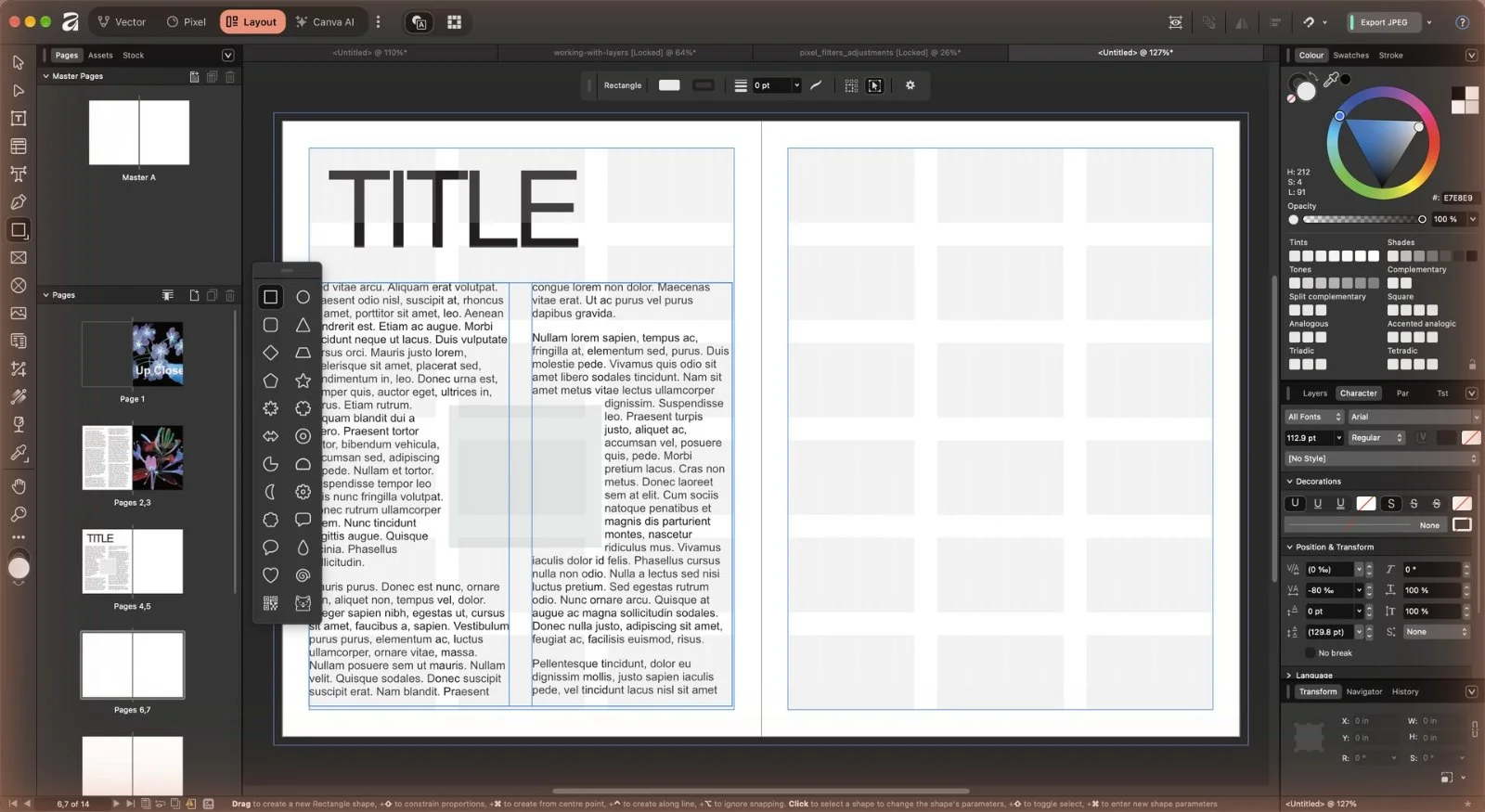1485x812 pixels.
Task: Open the [No Style] character style dropdown
Action: tap(1381, 458)
